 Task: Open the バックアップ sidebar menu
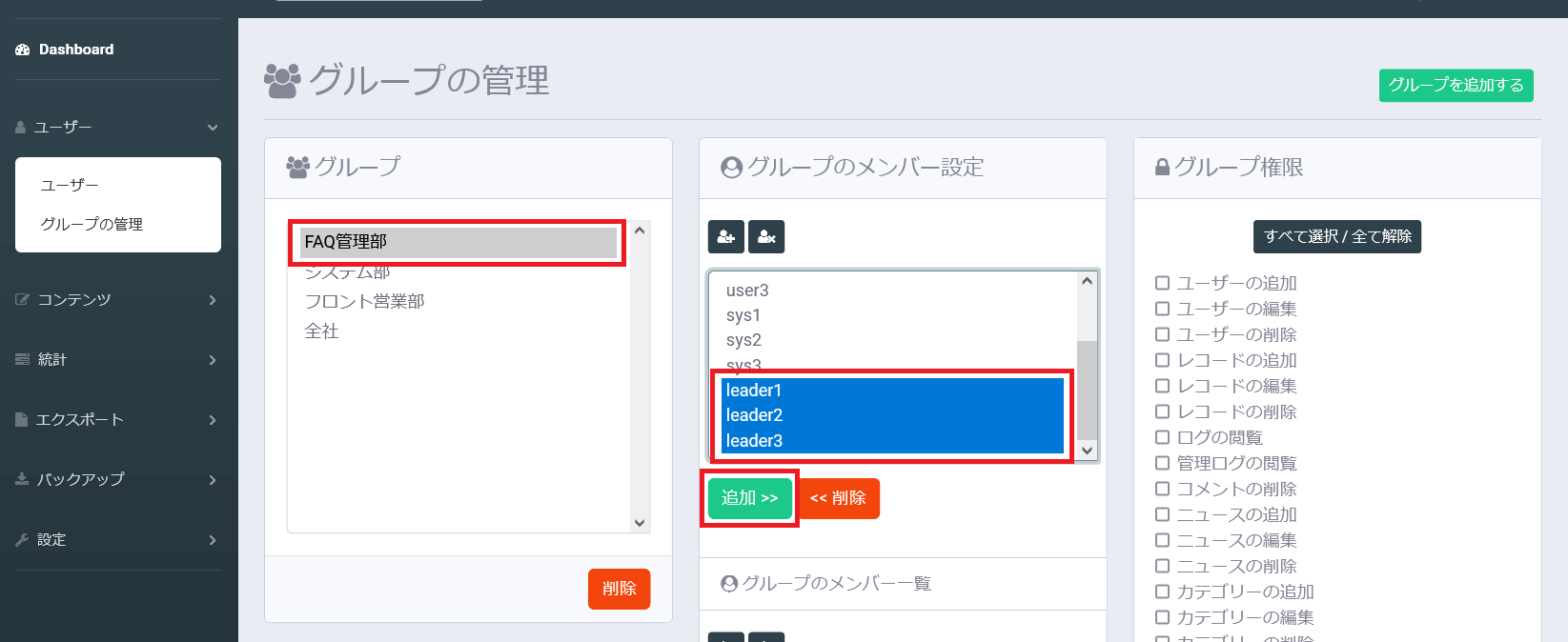[x=118, y=479]
